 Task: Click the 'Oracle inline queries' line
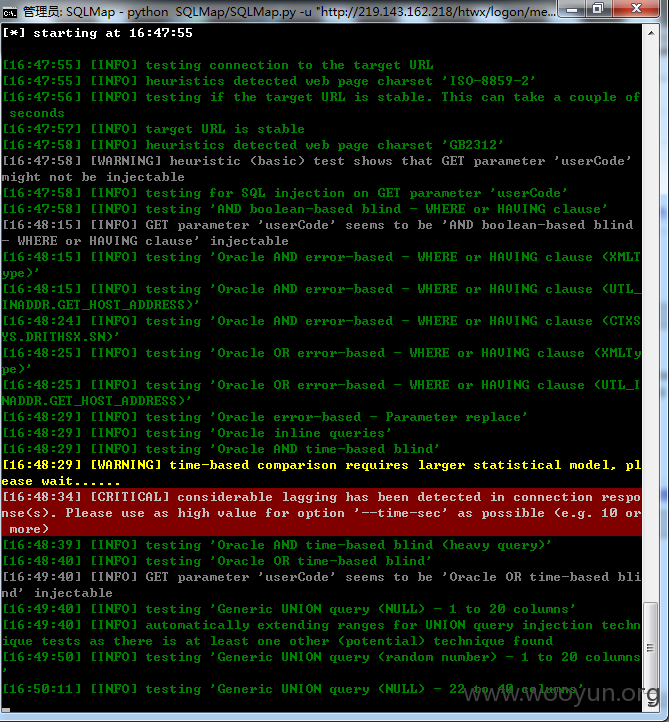pyautogui.click(x=197, y=433)
